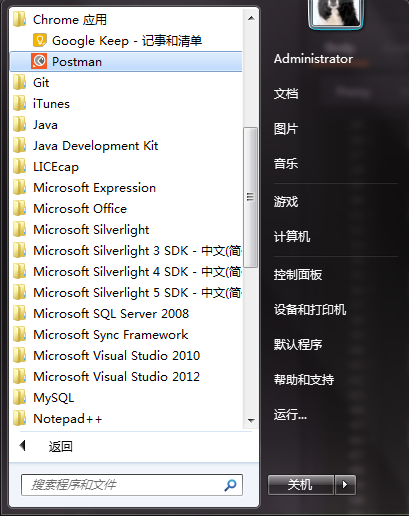This screenshot has width=409, height=516.
Task: Open the Postman entry text
Action: [x=77, y=62]
